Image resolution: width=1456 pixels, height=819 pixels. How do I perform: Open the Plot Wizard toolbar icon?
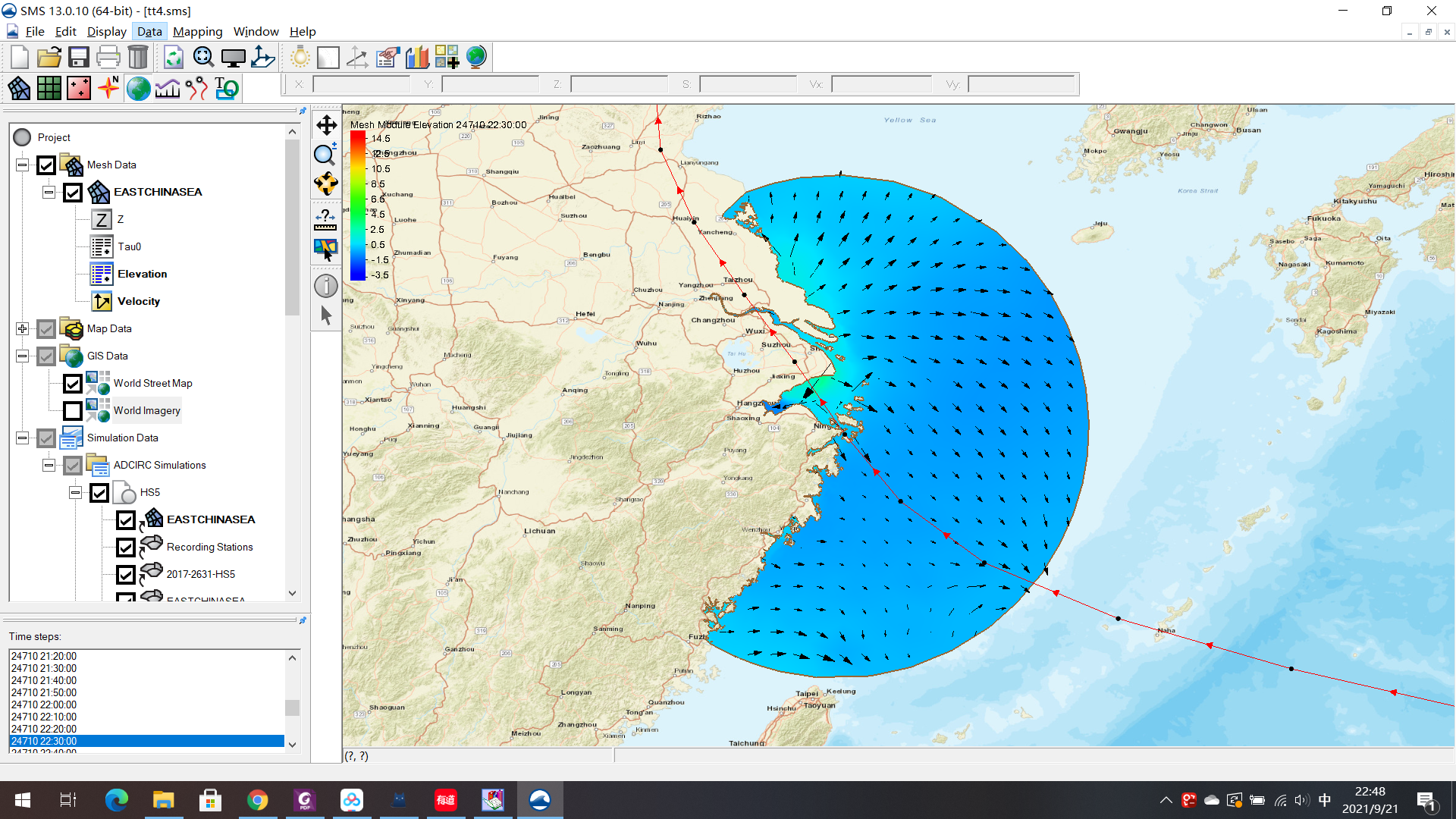(x=417, y=58)
